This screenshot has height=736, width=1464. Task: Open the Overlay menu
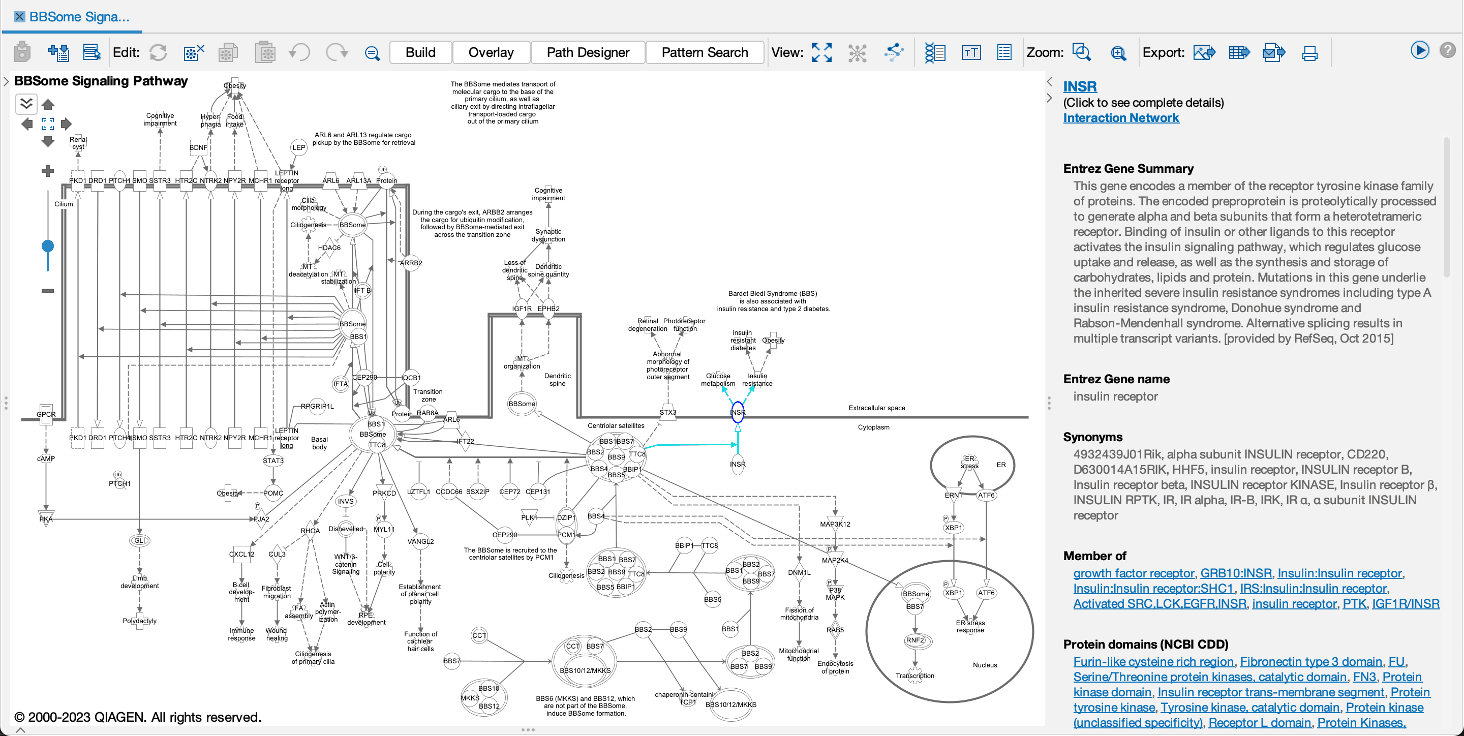(491, 52)
